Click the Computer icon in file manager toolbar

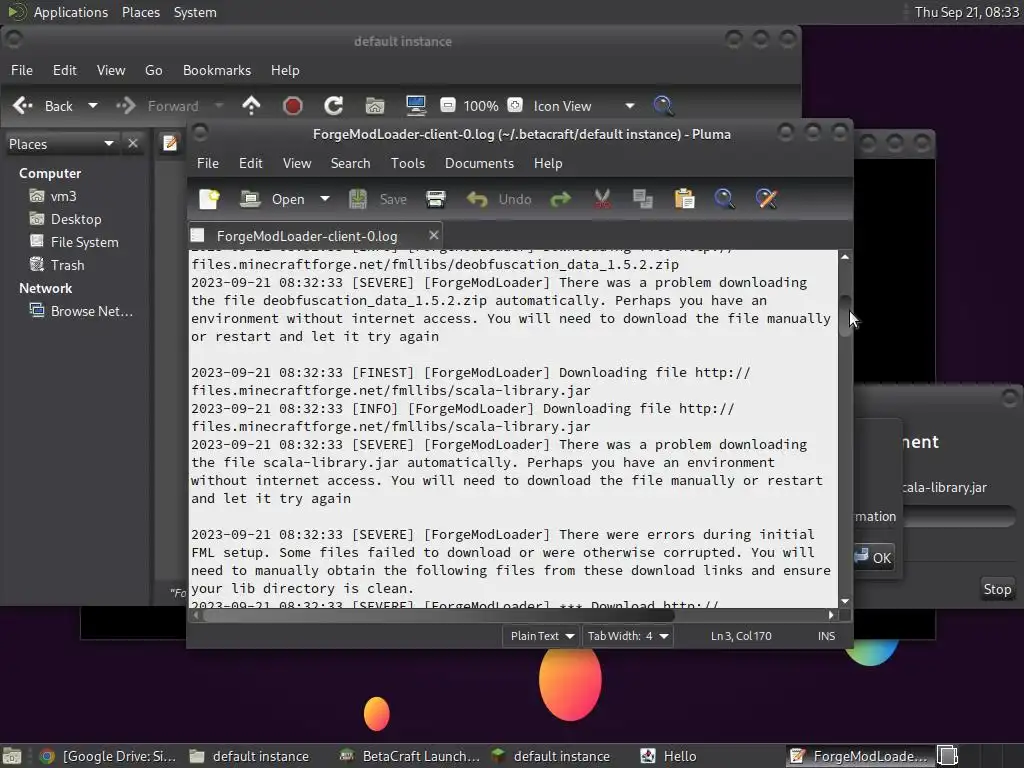pyautogui.click(x=416, y=106)
